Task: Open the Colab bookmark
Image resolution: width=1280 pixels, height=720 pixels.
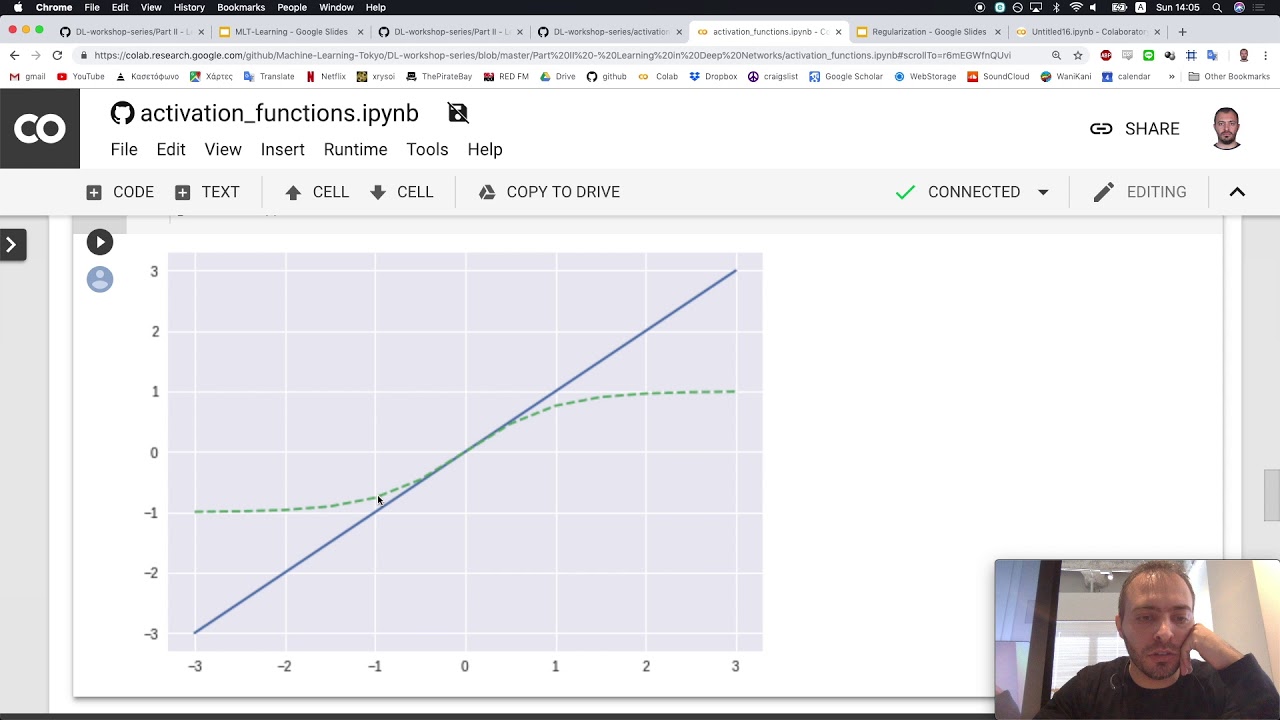Action: [659, 76]
